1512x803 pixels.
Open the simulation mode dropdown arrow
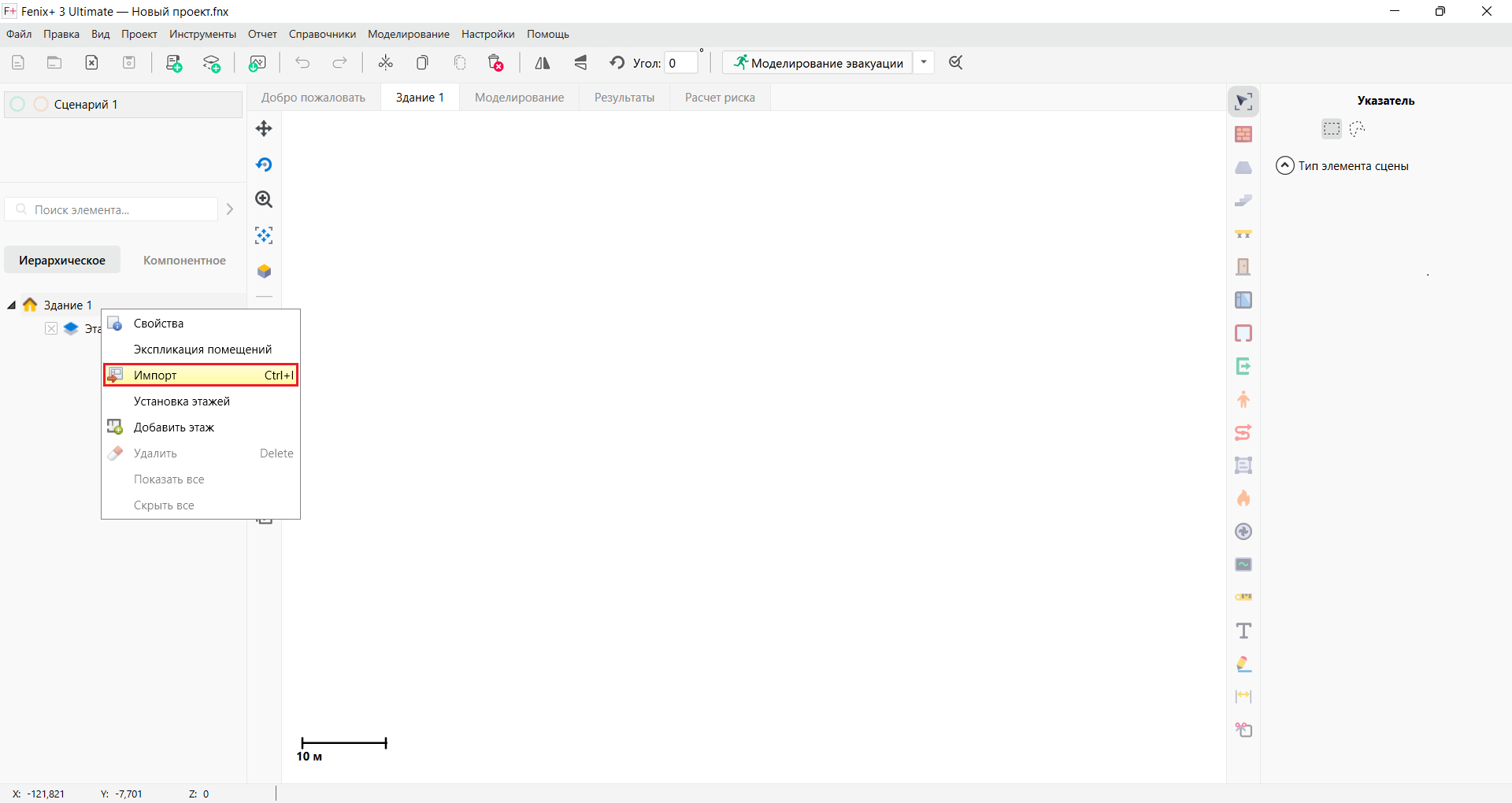(x=924, y=62)
